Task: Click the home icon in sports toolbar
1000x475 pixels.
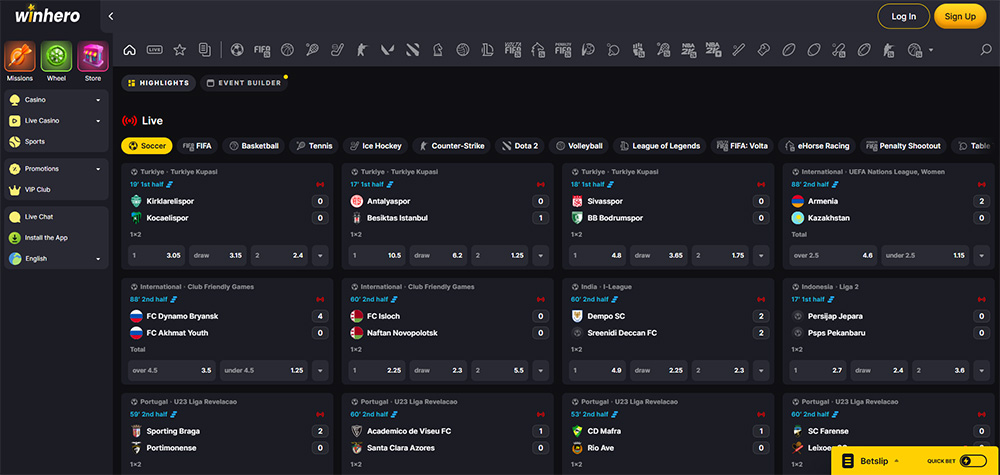Action: pos(129,49)
